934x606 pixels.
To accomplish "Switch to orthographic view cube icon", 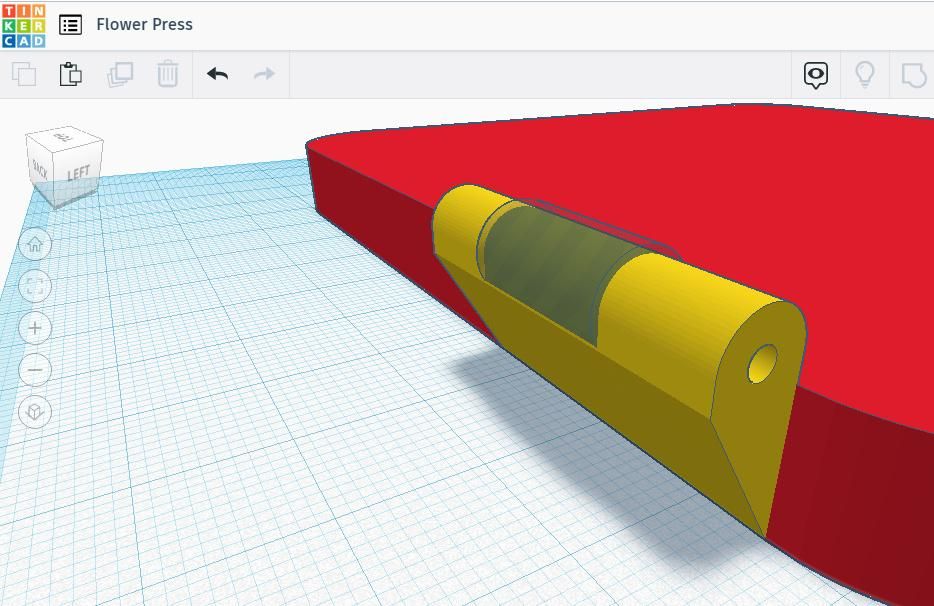I will 35,411.
